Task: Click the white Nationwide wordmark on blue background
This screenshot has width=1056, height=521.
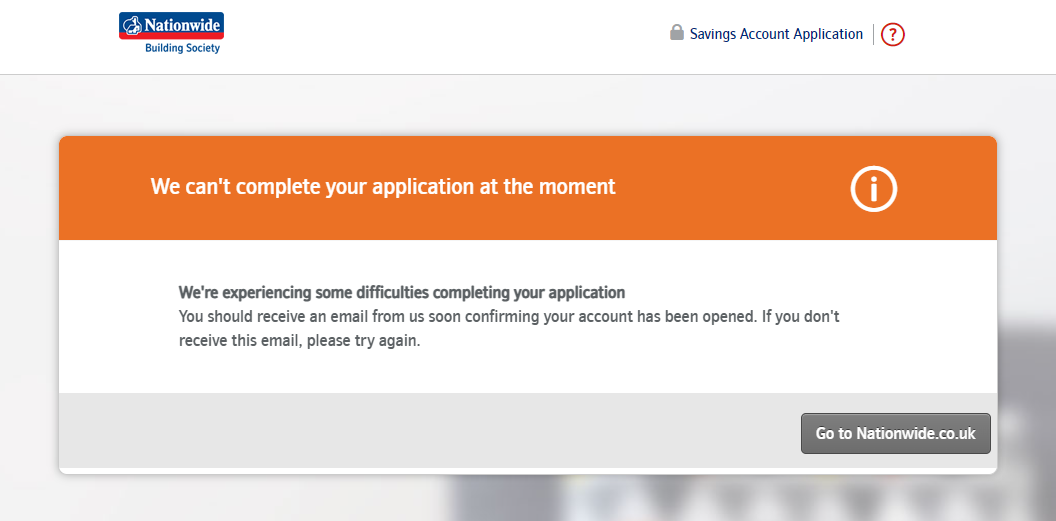Action: pos(181,25)
